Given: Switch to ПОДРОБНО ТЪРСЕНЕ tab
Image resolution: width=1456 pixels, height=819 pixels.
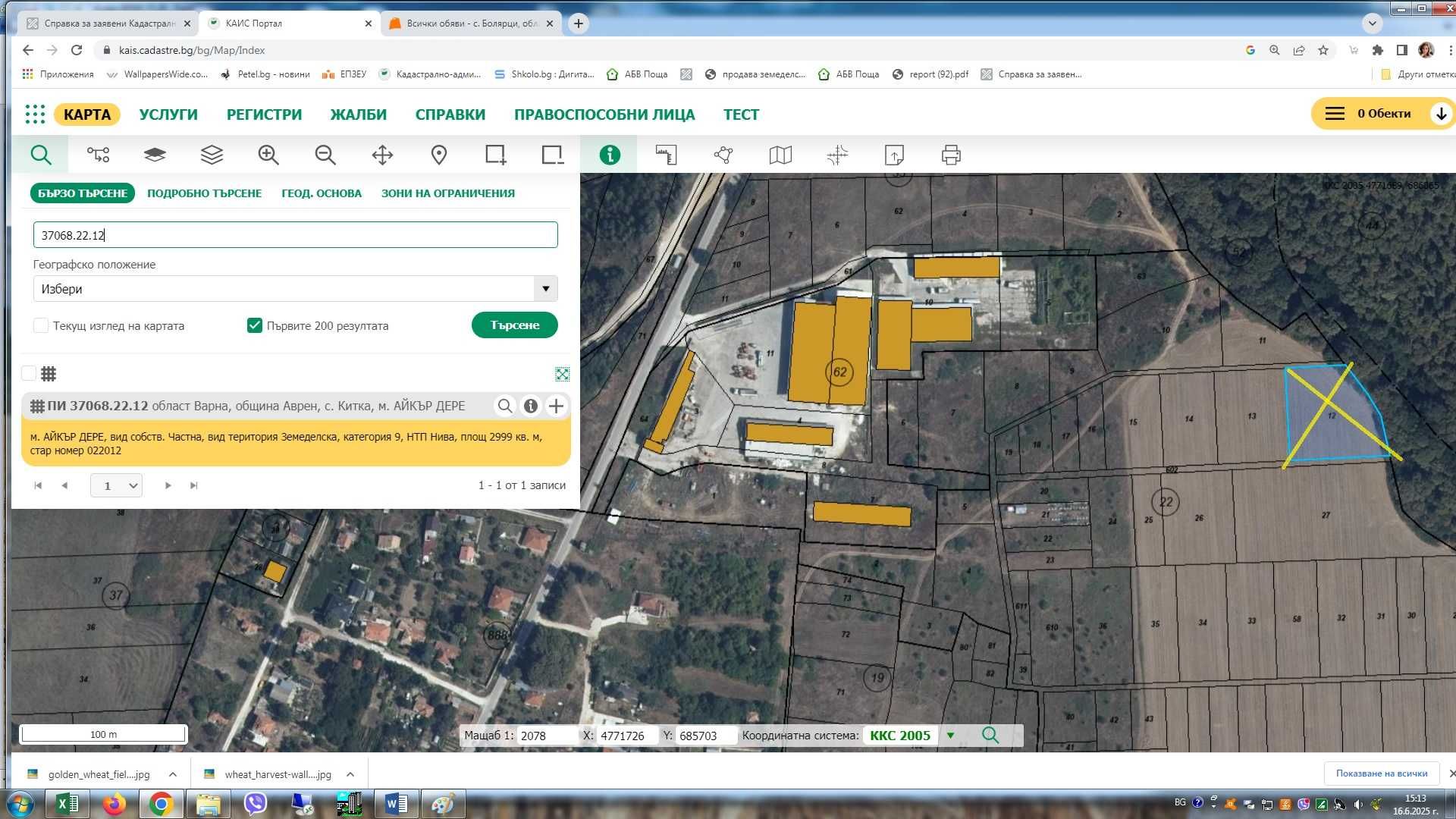Looking at the screenshot, I should click(x=204, y=193).
